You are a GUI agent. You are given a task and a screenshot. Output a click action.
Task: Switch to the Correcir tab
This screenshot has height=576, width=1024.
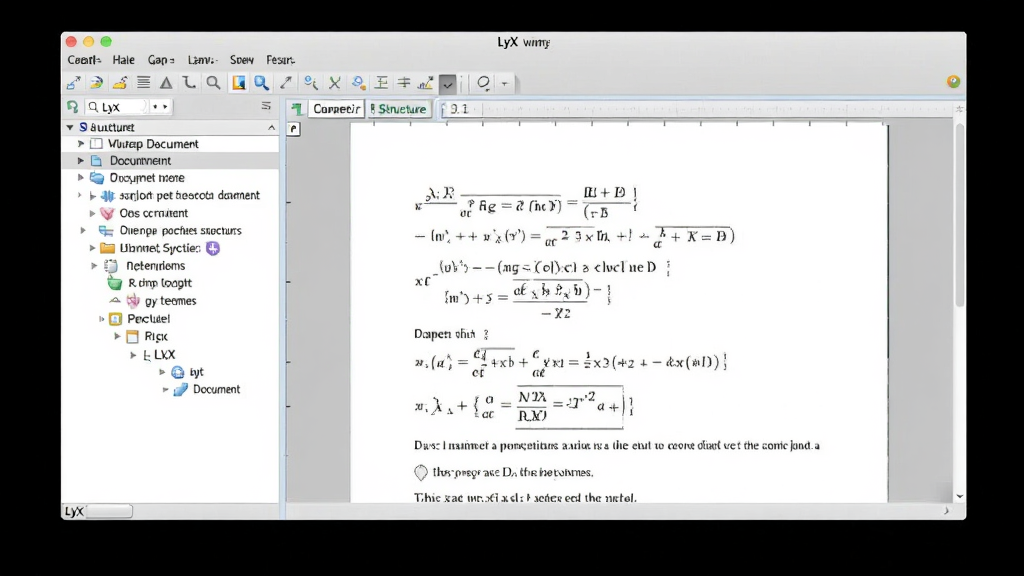click(x=336, y=109)
